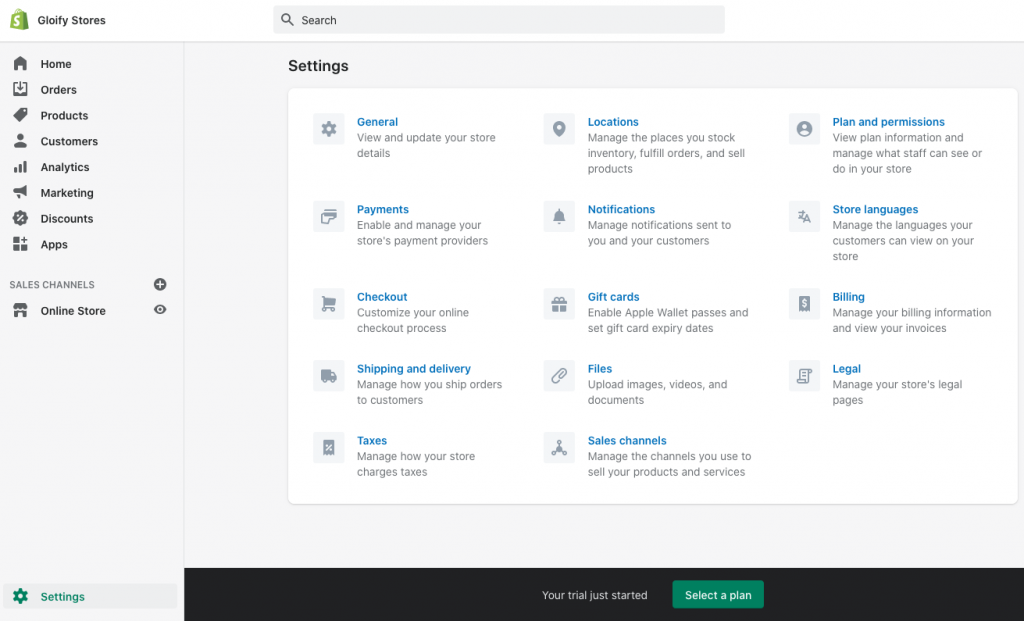Click the Products tag icon
Viewport: 1024px width, 621px height.
pyautogui.click(x=20, y=115)
